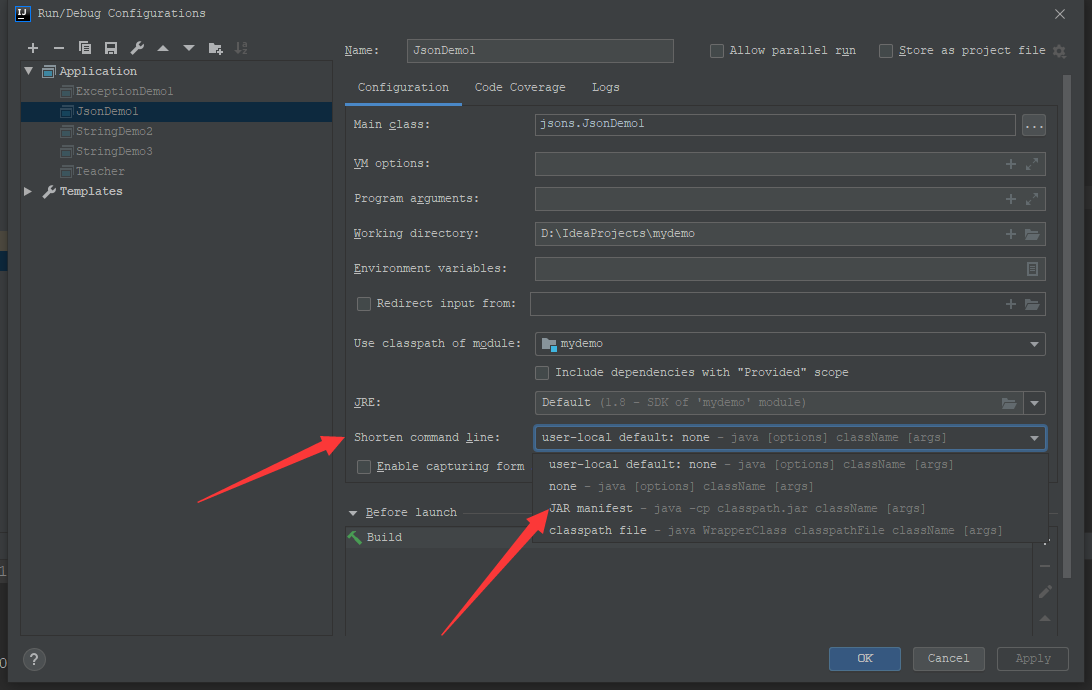
Task: Switch to Configuration tab
Action: (x=403, y=88)
